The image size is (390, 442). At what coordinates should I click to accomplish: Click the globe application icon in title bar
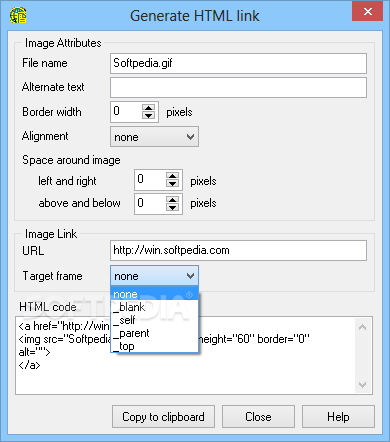[x=18, y=15]
